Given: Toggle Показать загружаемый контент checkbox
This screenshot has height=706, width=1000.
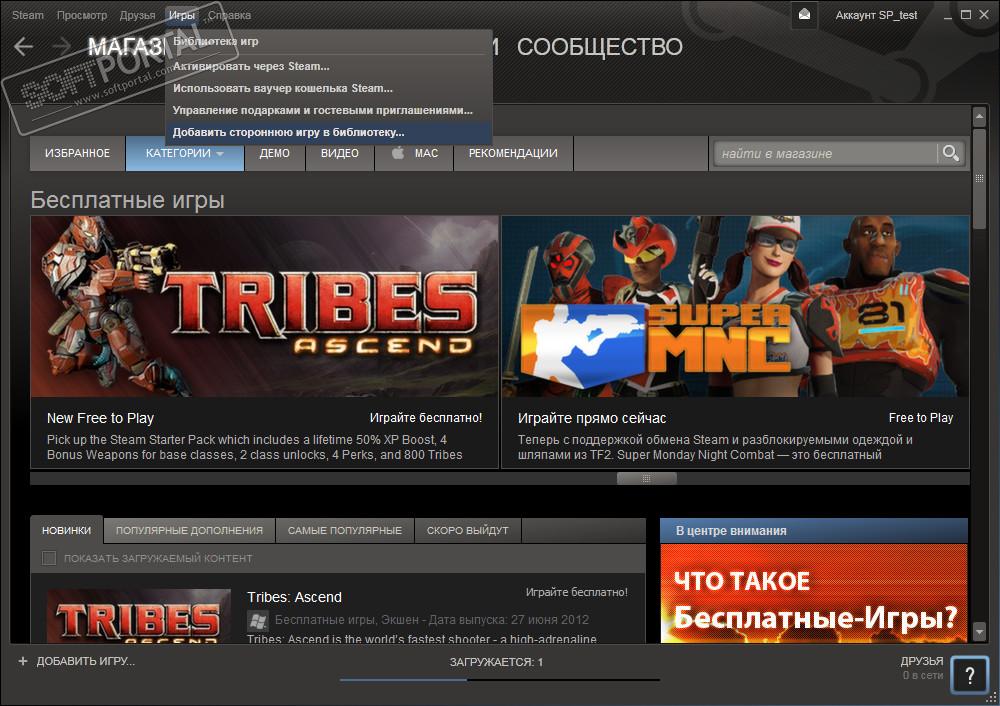Looking at the screenshot, I should click(x=49, y=558).
